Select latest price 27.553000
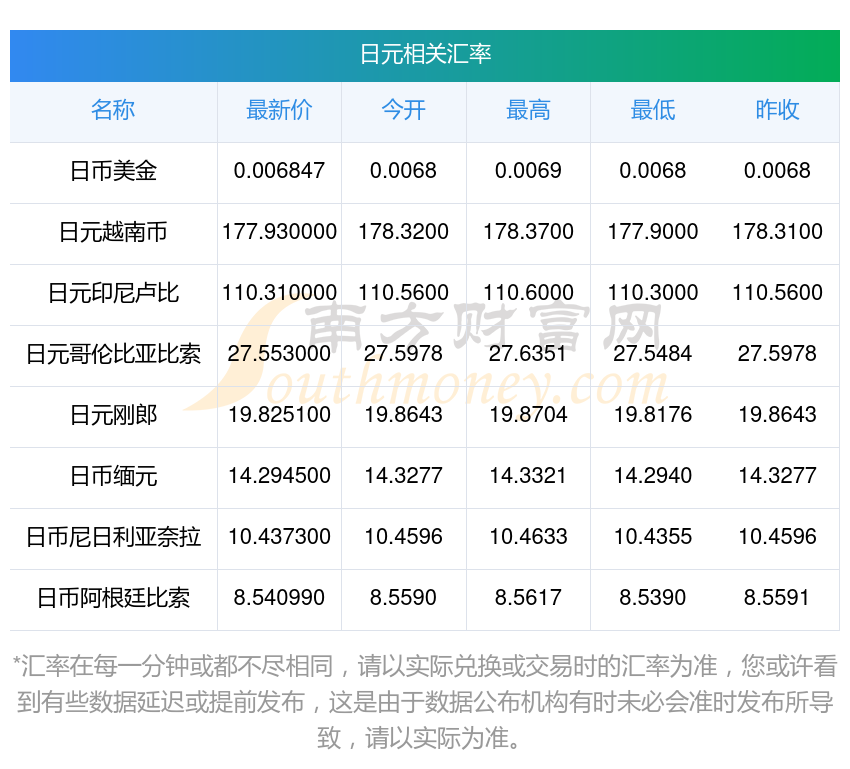The width and height of the screenshot is (850, 769). [279, 354]
